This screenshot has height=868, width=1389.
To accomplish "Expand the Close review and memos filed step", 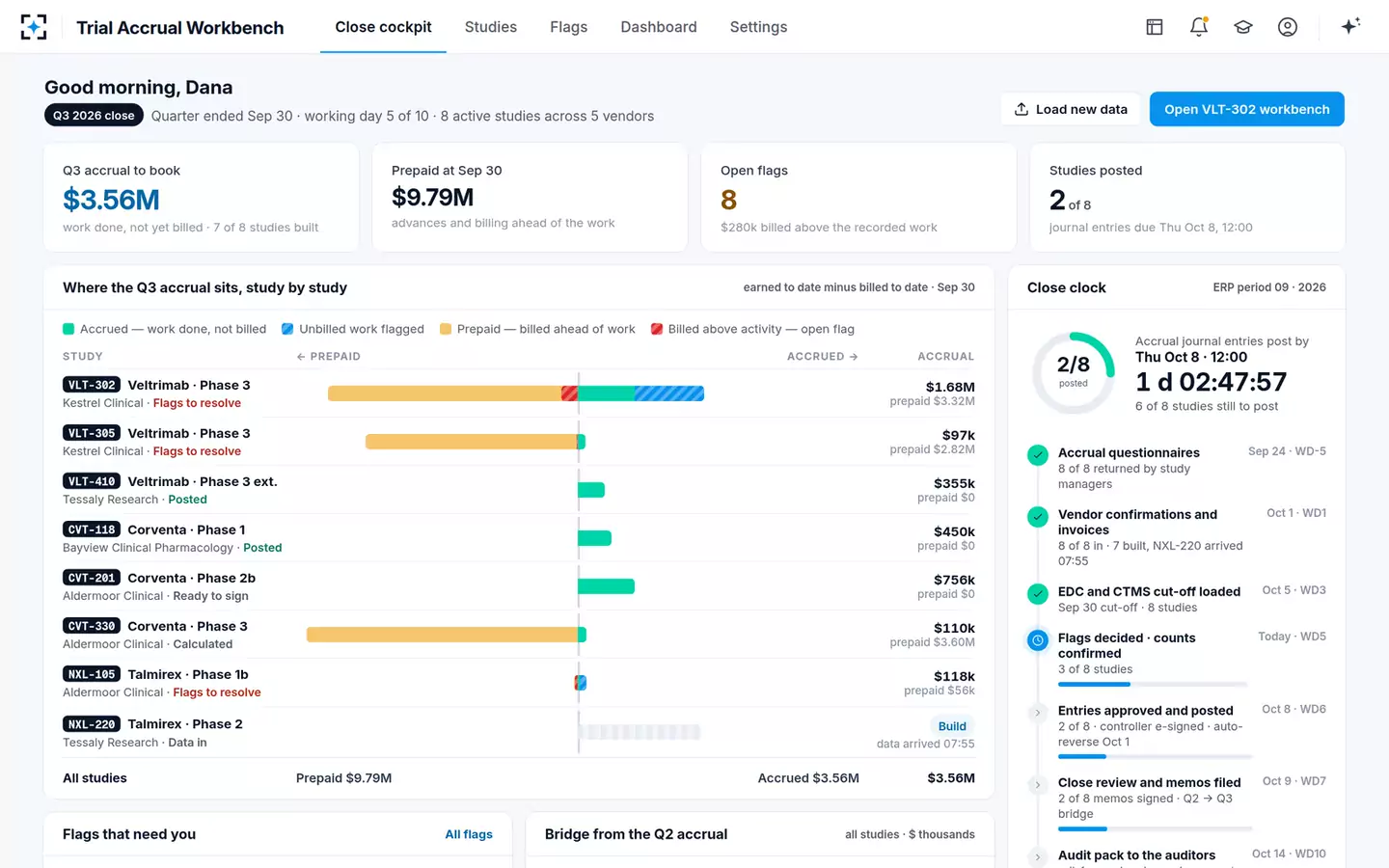I will pyautogui.click(x=1038, y=784).
